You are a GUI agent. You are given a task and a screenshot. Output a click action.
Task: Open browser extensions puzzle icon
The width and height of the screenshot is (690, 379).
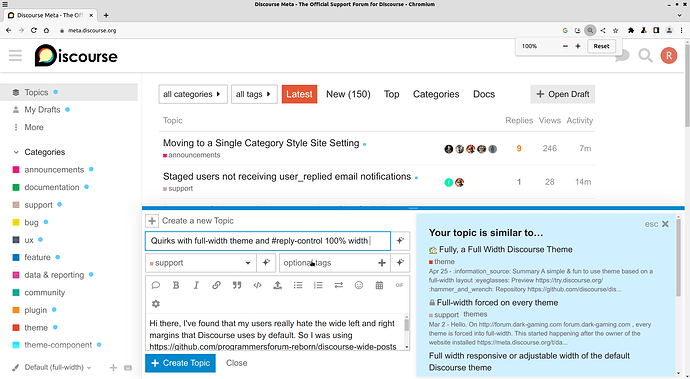pyautogui.click(x=631, y=30)
